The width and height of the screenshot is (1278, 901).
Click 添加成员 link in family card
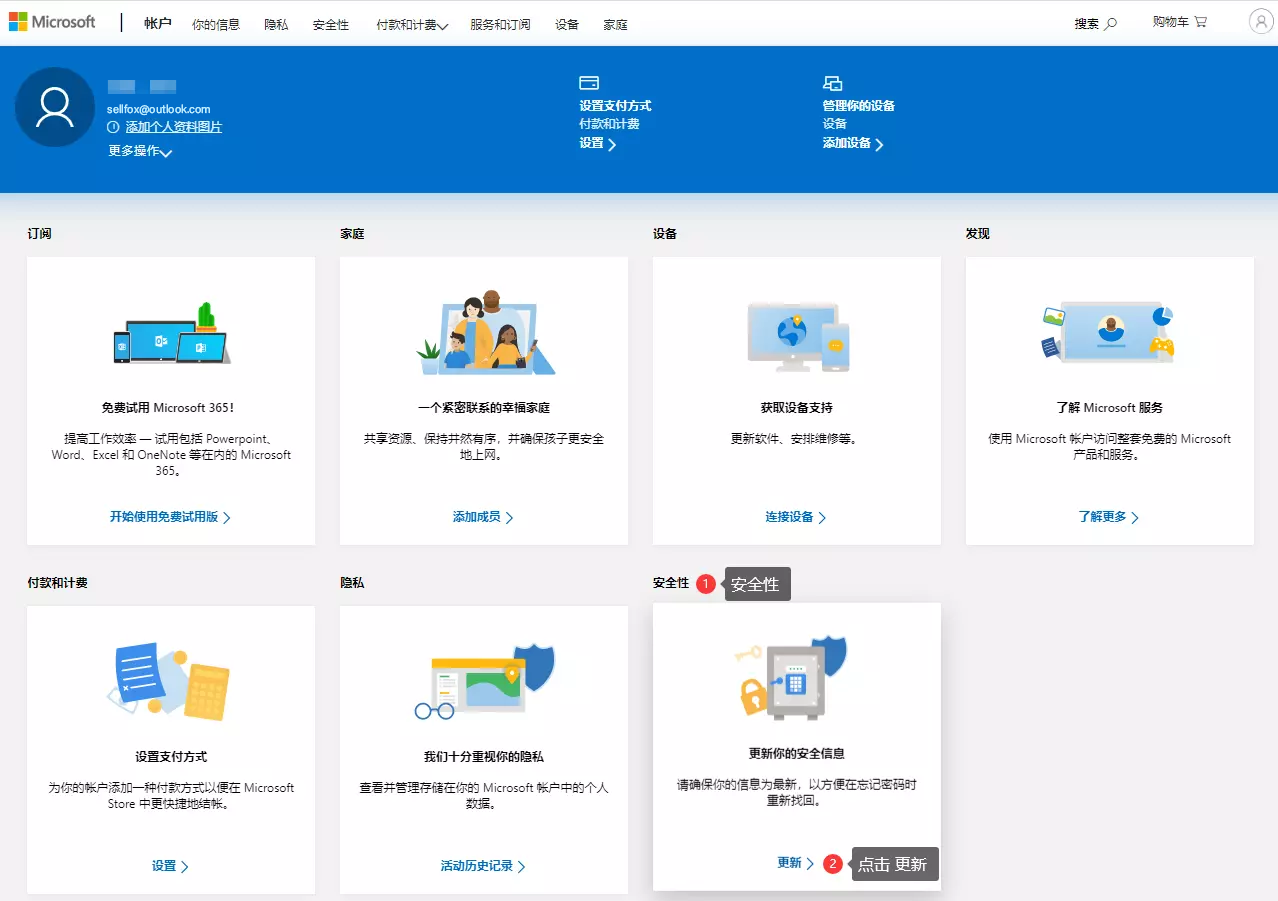(483, 517)
